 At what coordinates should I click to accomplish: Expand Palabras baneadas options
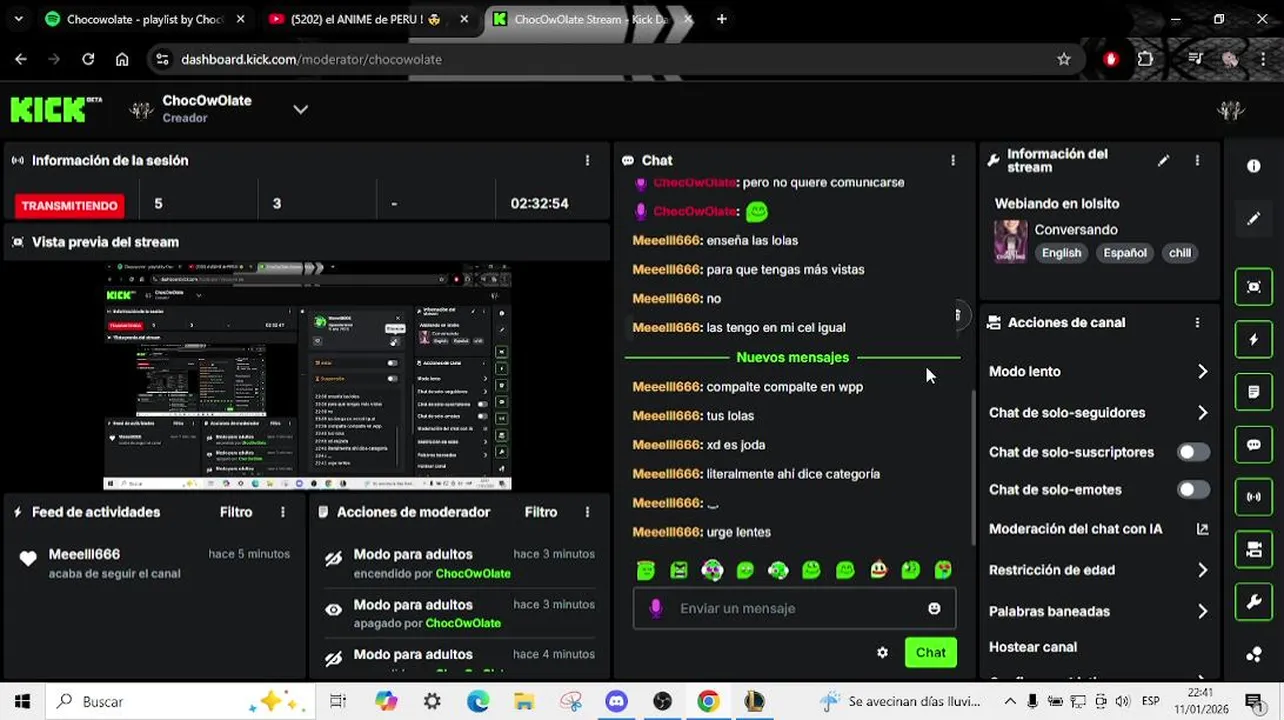click(1202, 611)
